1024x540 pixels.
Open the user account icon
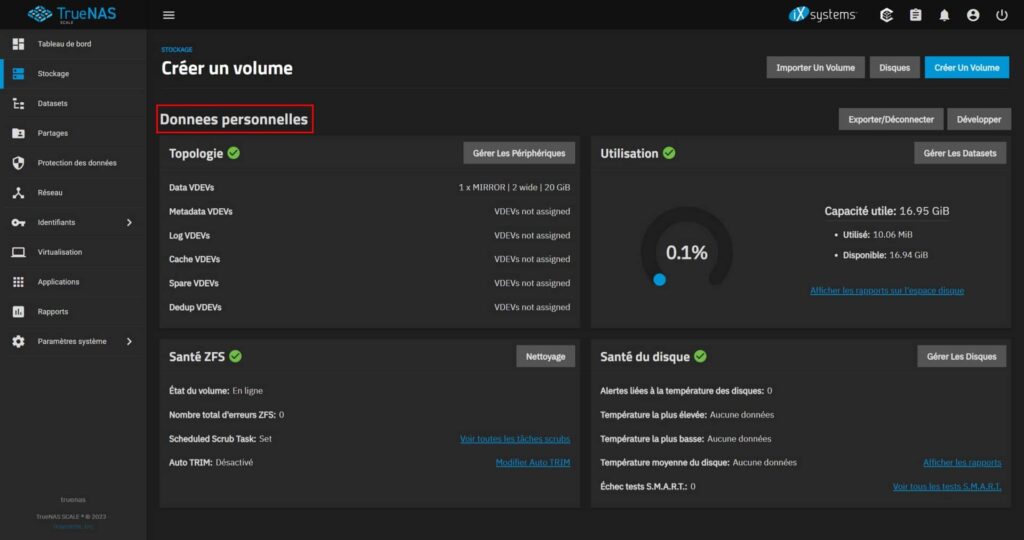tap(973, 15)
